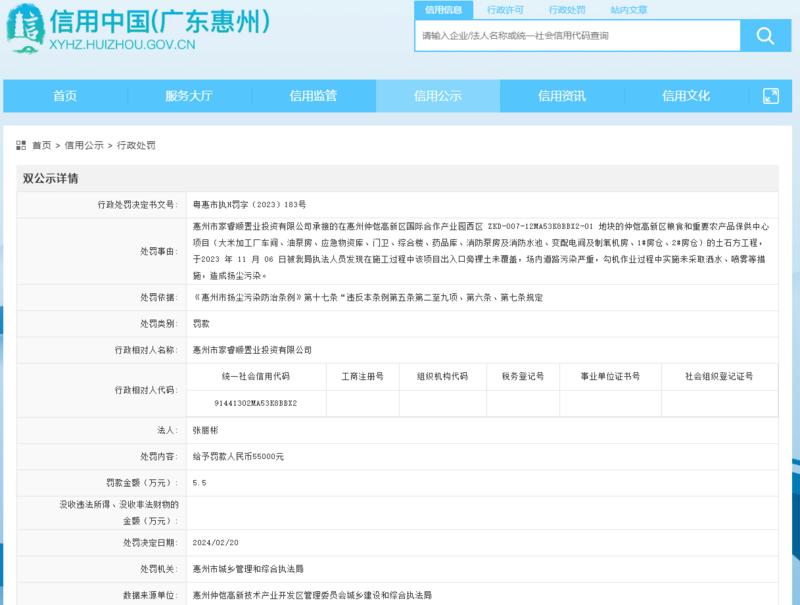Screen dimensions: 800x605
Task: Select the 信用信息 search tab
Action: click(x=443, y=10)
